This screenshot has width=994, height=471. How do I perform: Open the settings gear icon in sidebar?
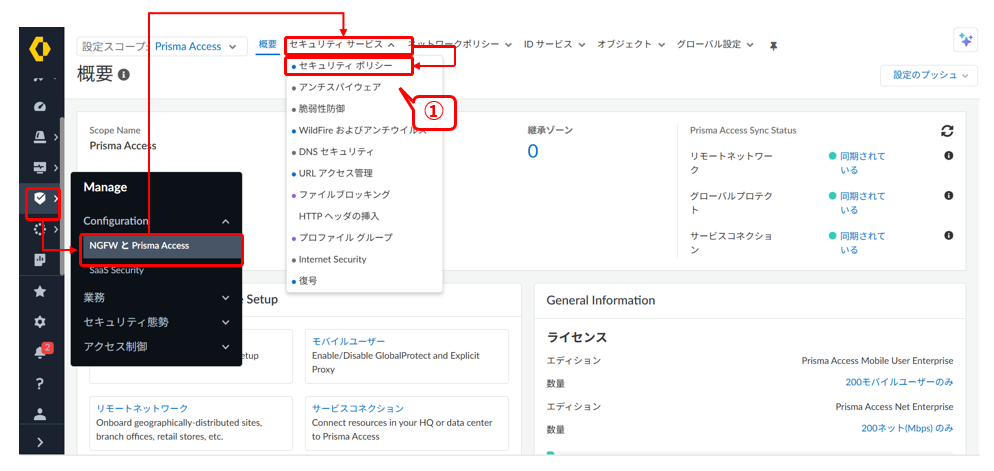40,322
